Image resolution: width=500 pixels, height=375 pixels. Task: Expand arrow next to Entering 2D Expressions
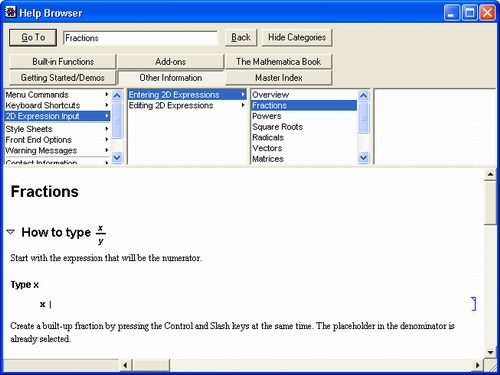tap(243, 95)
